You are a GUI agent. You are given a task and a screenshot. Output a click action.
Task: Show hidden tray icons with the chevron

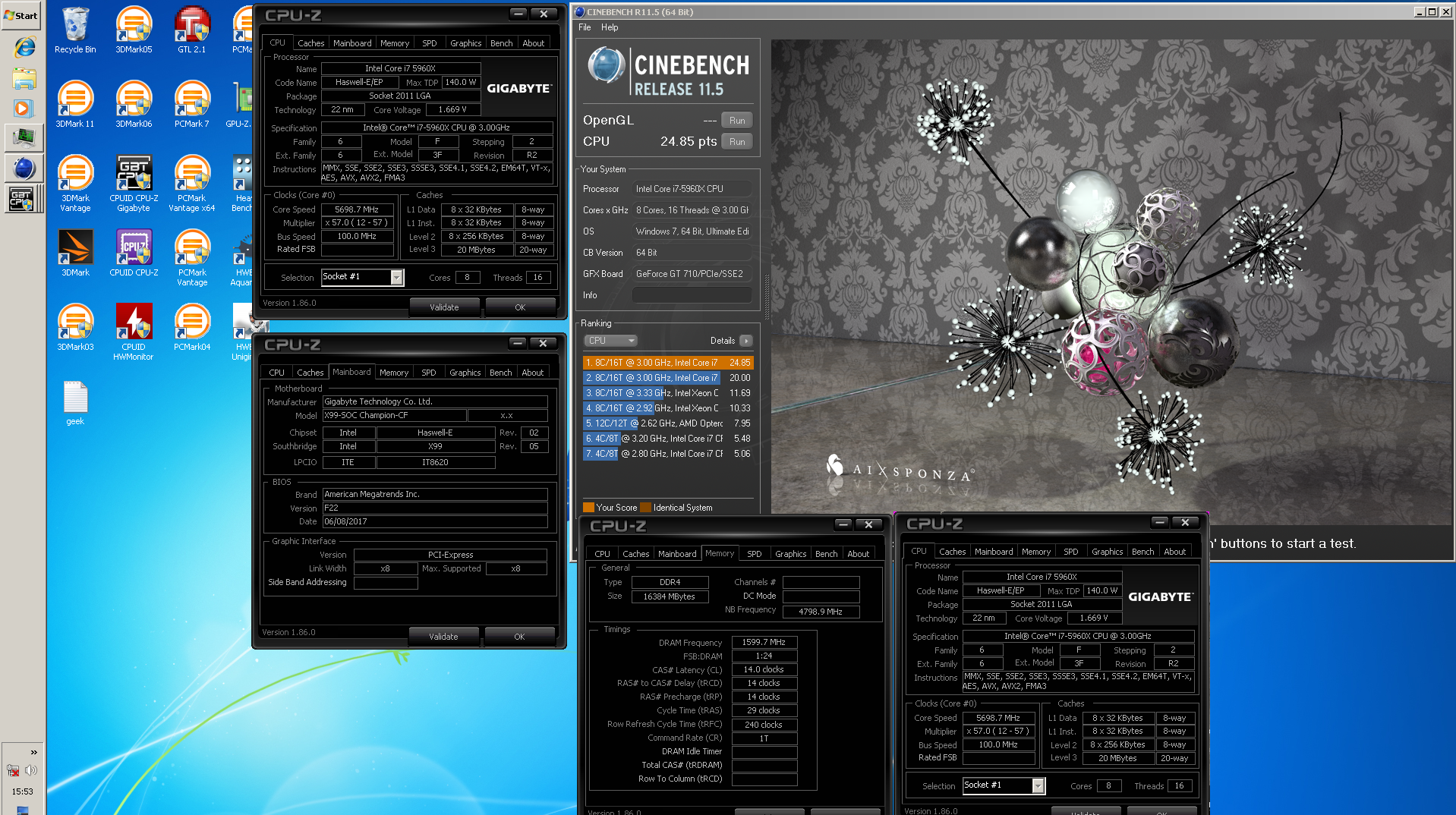(33, 752)
